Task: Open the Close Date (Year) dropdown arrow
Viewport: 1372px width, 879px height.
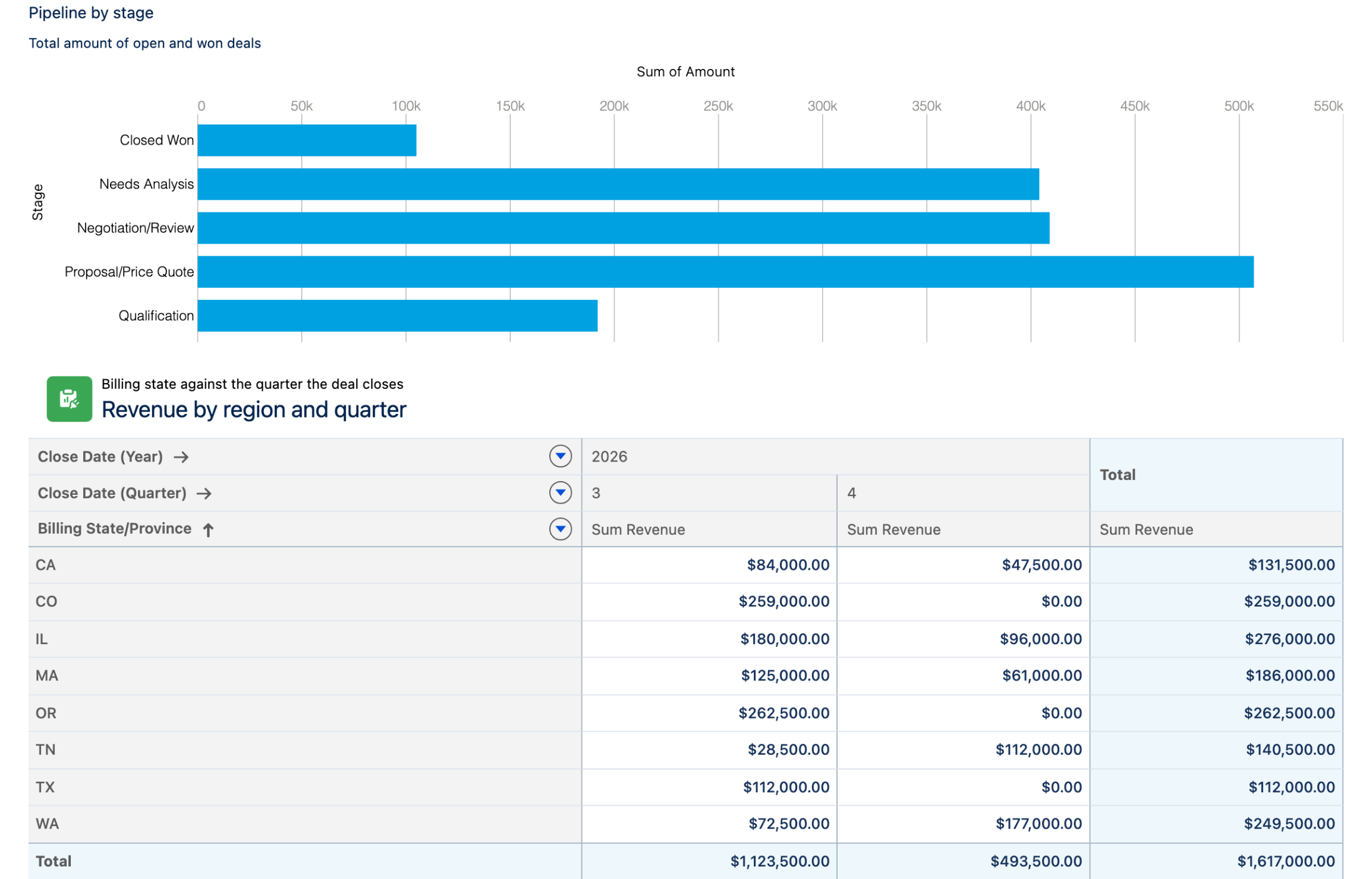Action: click(560, 456)
